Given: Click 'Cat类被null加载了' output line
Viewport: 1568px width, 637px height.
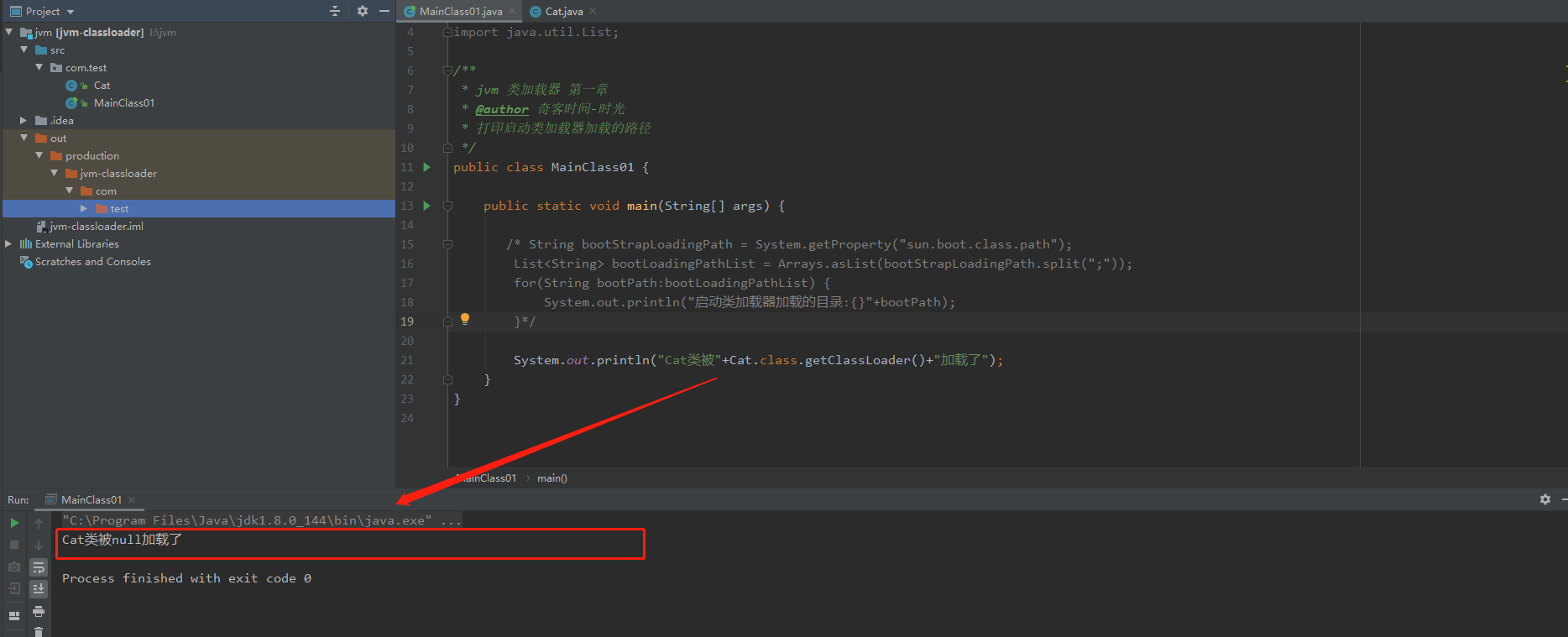Looking at the screenshot, I should (x=122, y=540).
